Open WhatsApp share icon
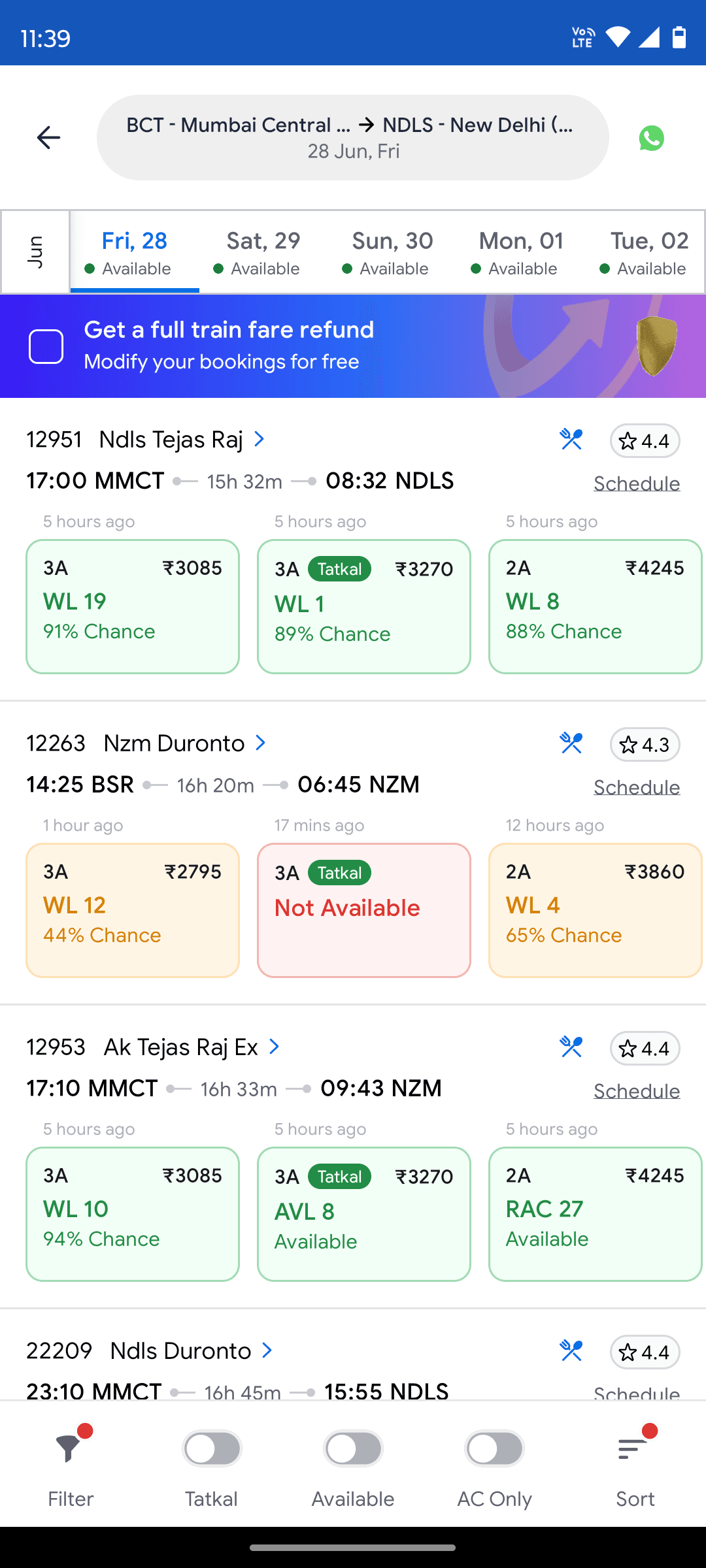The height and width of the screenshot is (1568, 706). [651, 138]
